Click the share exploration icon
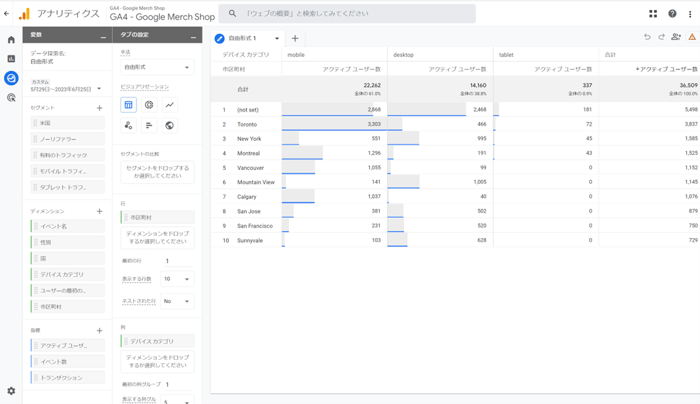The image size is (700, 404). tap(676, 38)
